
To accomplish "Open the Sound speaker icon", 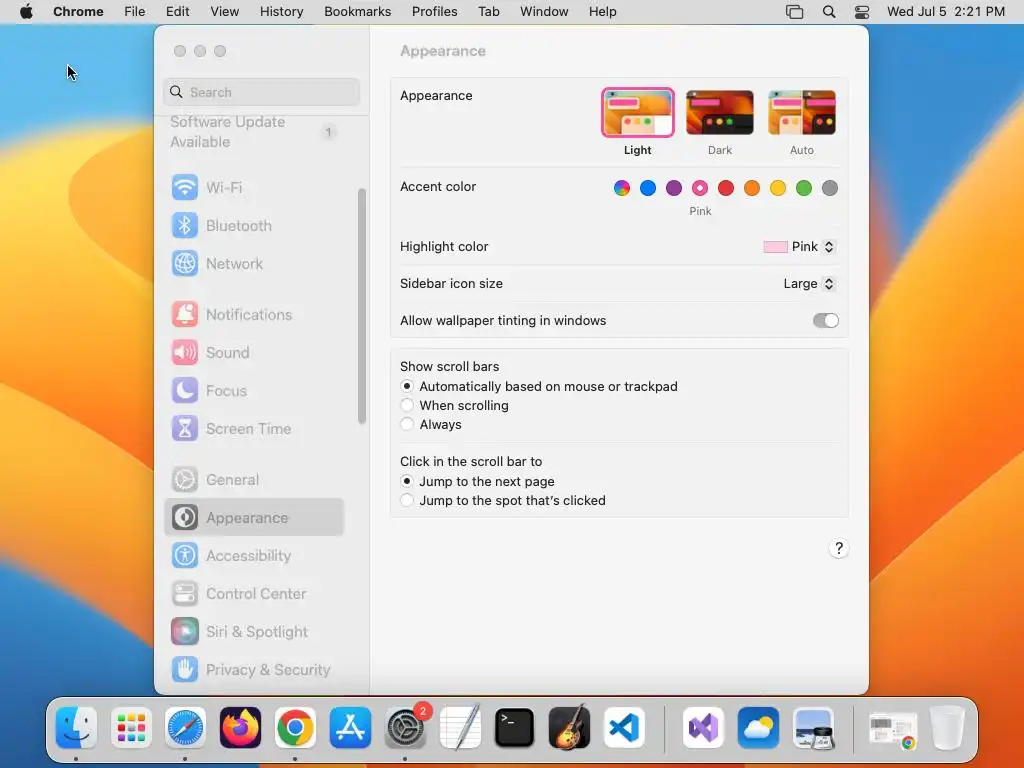I will pos(185,352).
